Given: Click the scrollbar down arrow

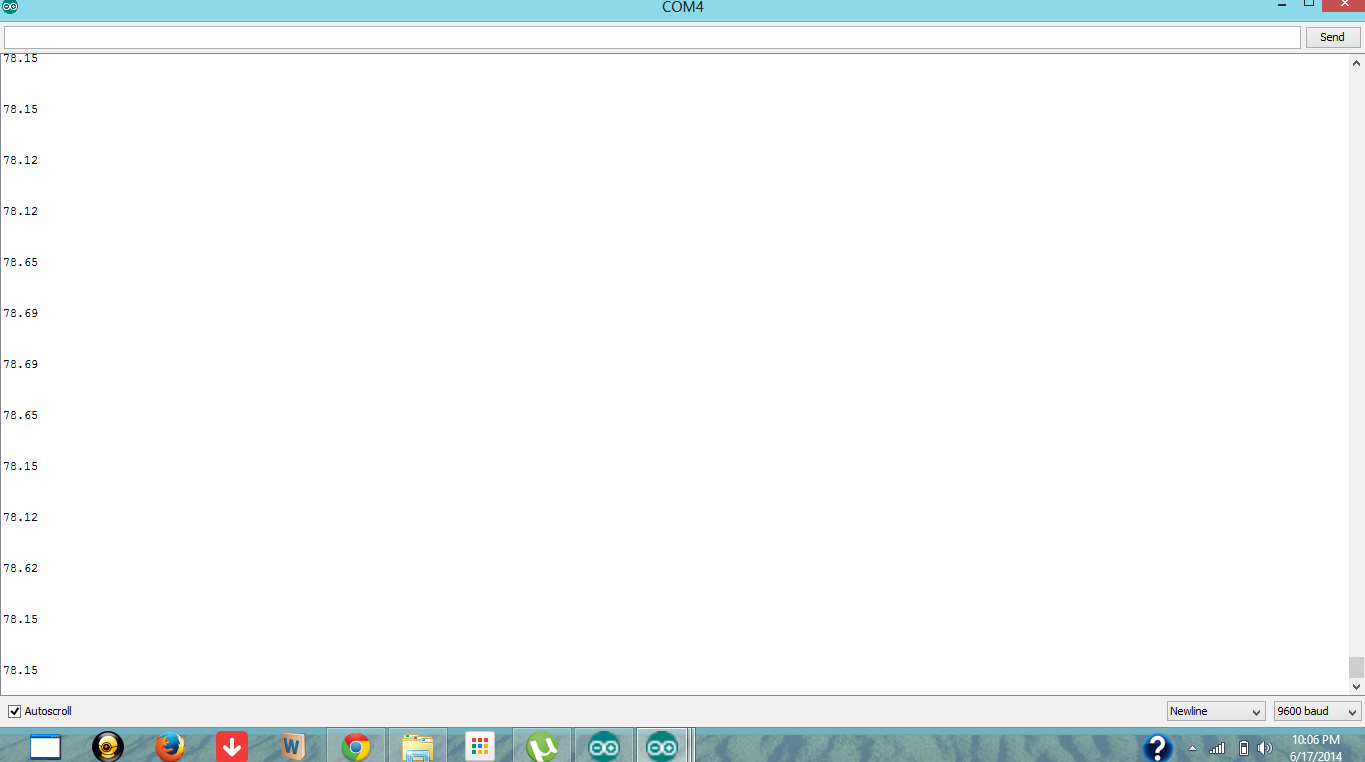Looking at the screenshot, I should click(1356, 687).
